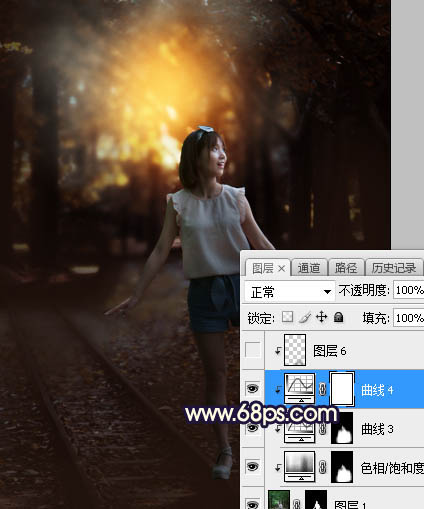Hide the 曲线 4 layer with eye icon
The image size is (424, 509).
[x=252, y=389]
